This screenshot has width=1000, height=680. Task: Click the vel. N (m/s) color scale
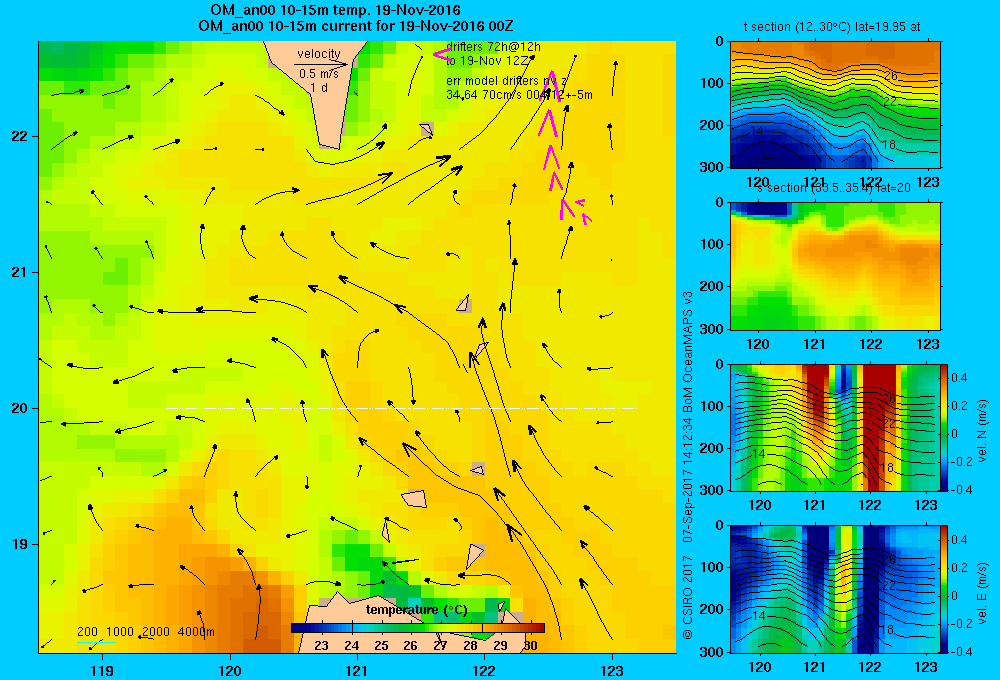pyautogui.click(x=945, y=427)
